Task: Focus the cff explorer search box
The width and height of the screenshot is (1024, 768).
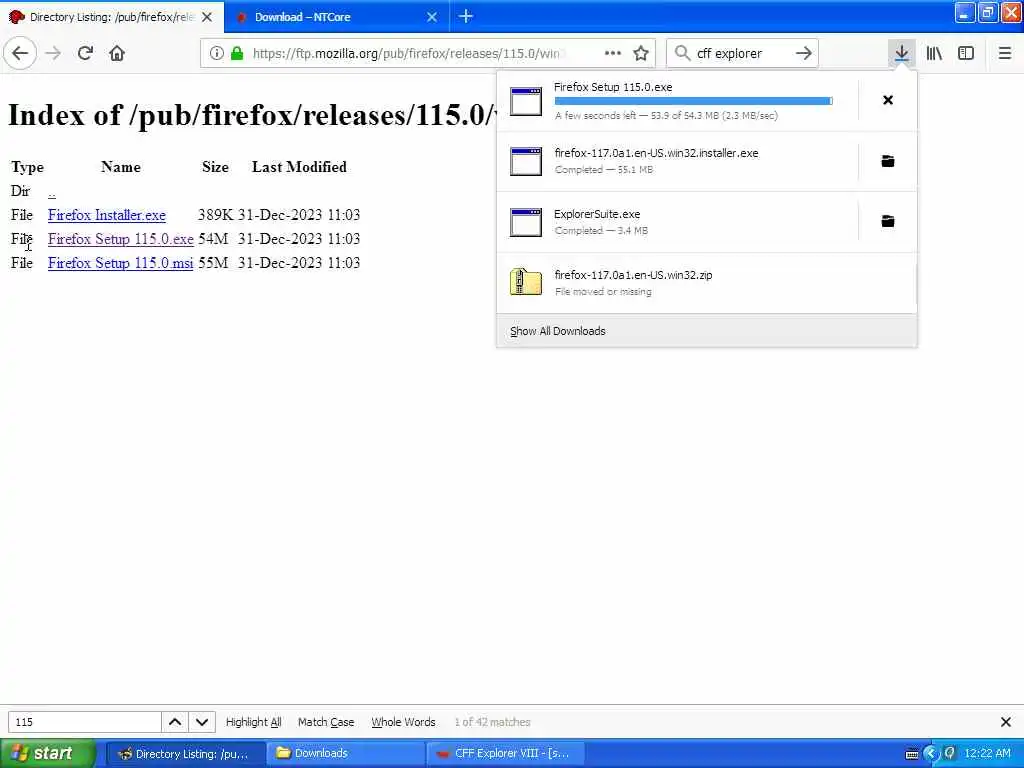Action: [x=742, y=54]
